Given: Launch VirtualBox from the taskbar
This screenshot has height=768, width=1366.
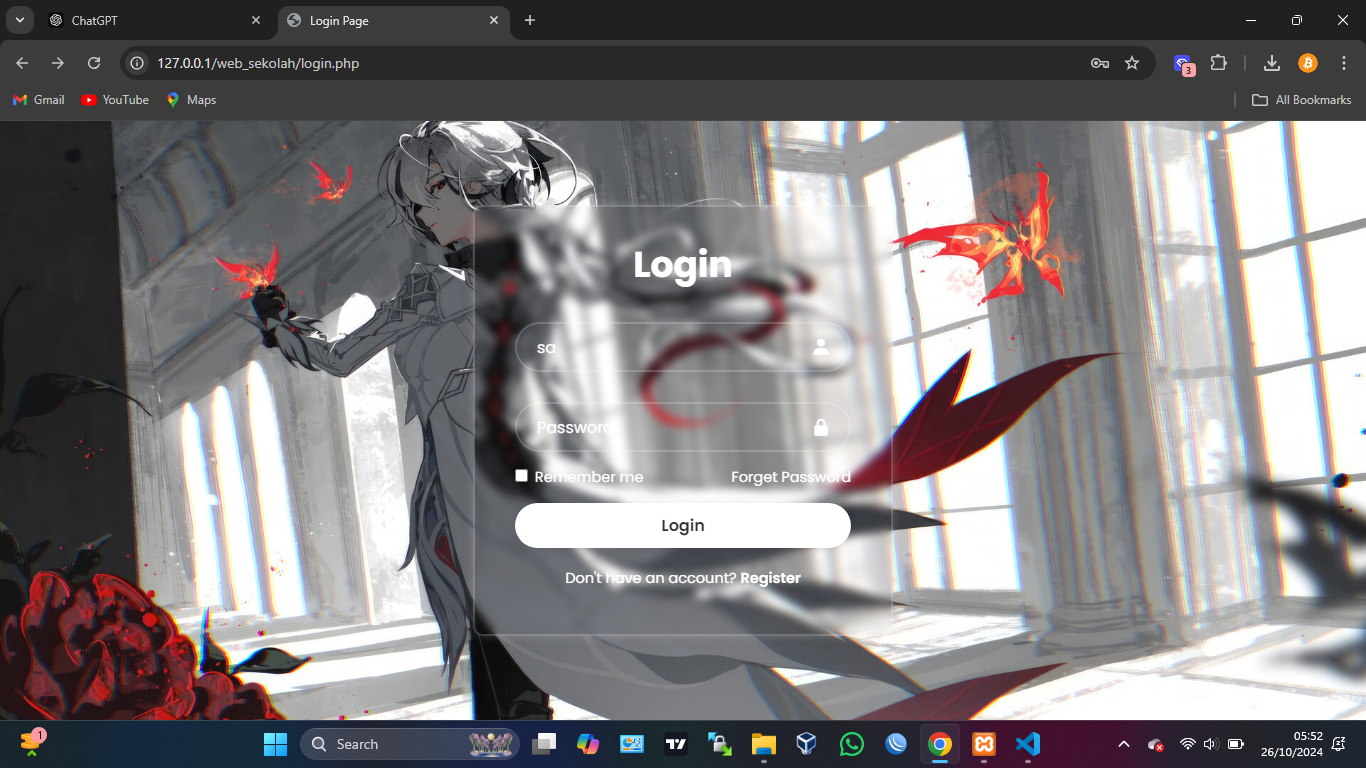Looking at the screenshot, I should click(x=807, y=744).
